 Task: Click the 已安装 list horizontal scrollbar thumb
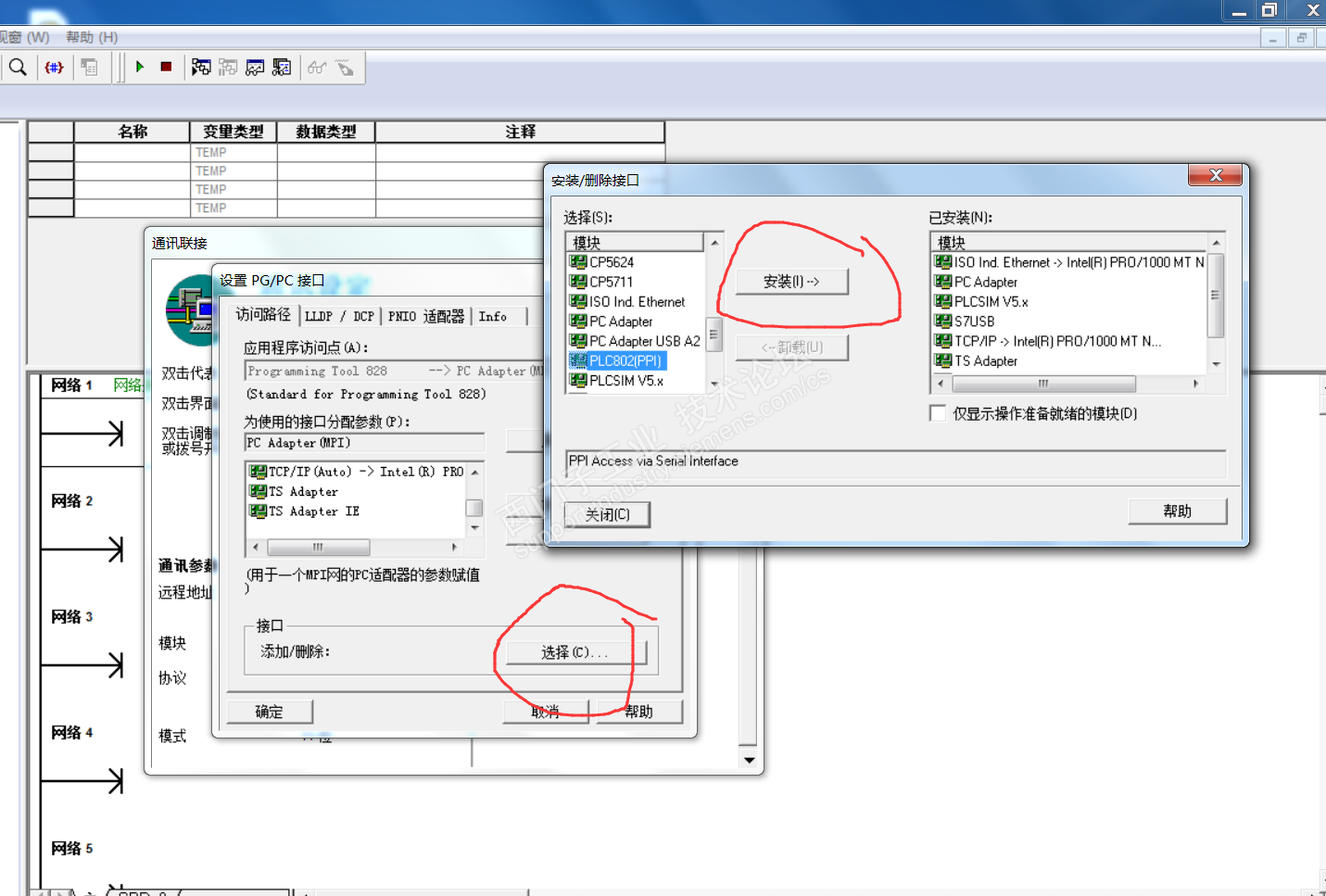[x=1043, y=384]
